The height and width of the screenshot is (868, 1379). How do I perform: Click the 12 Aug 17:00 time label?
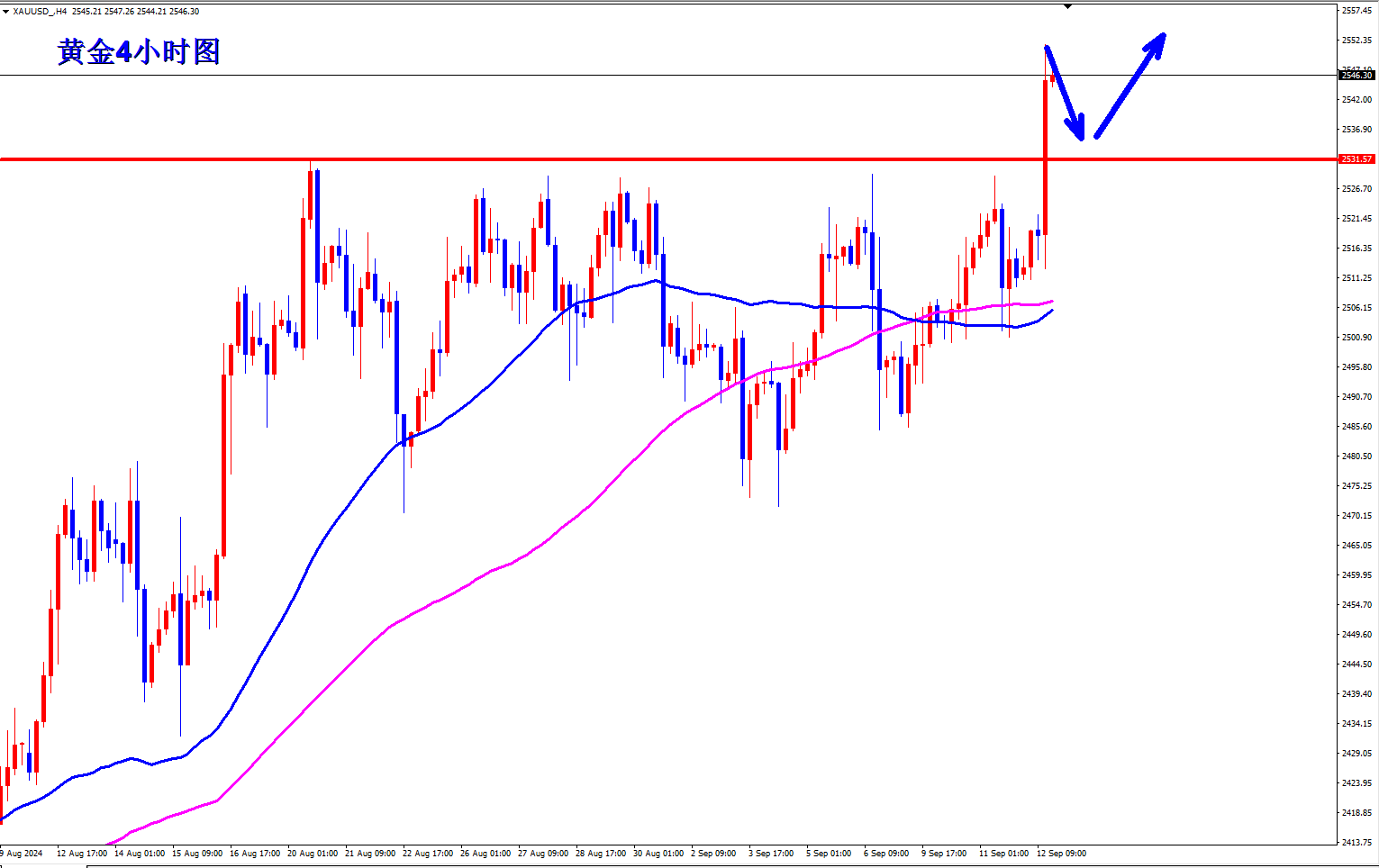(82, 854)
